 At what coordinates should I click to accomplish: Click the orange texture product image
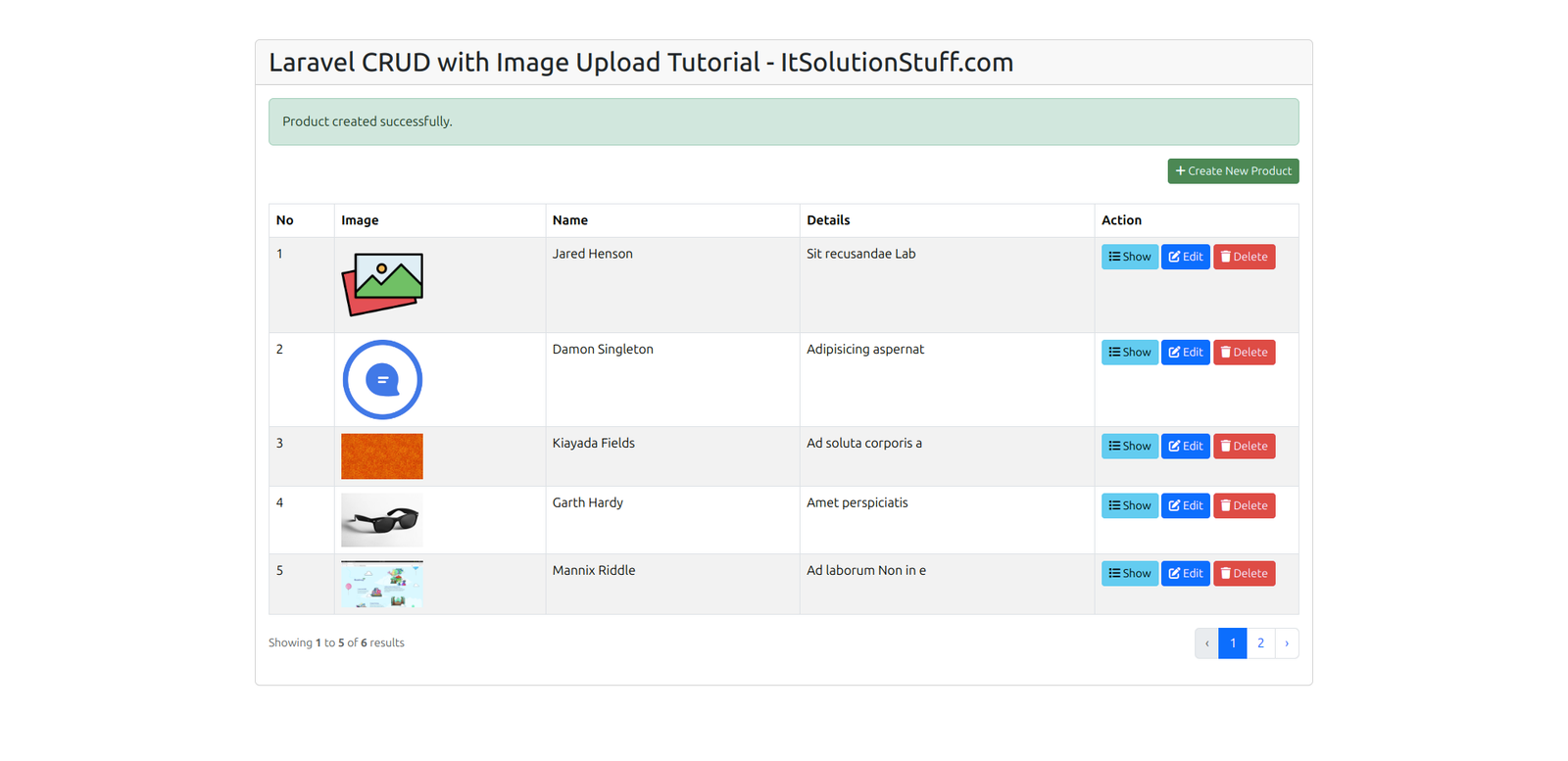381,456
